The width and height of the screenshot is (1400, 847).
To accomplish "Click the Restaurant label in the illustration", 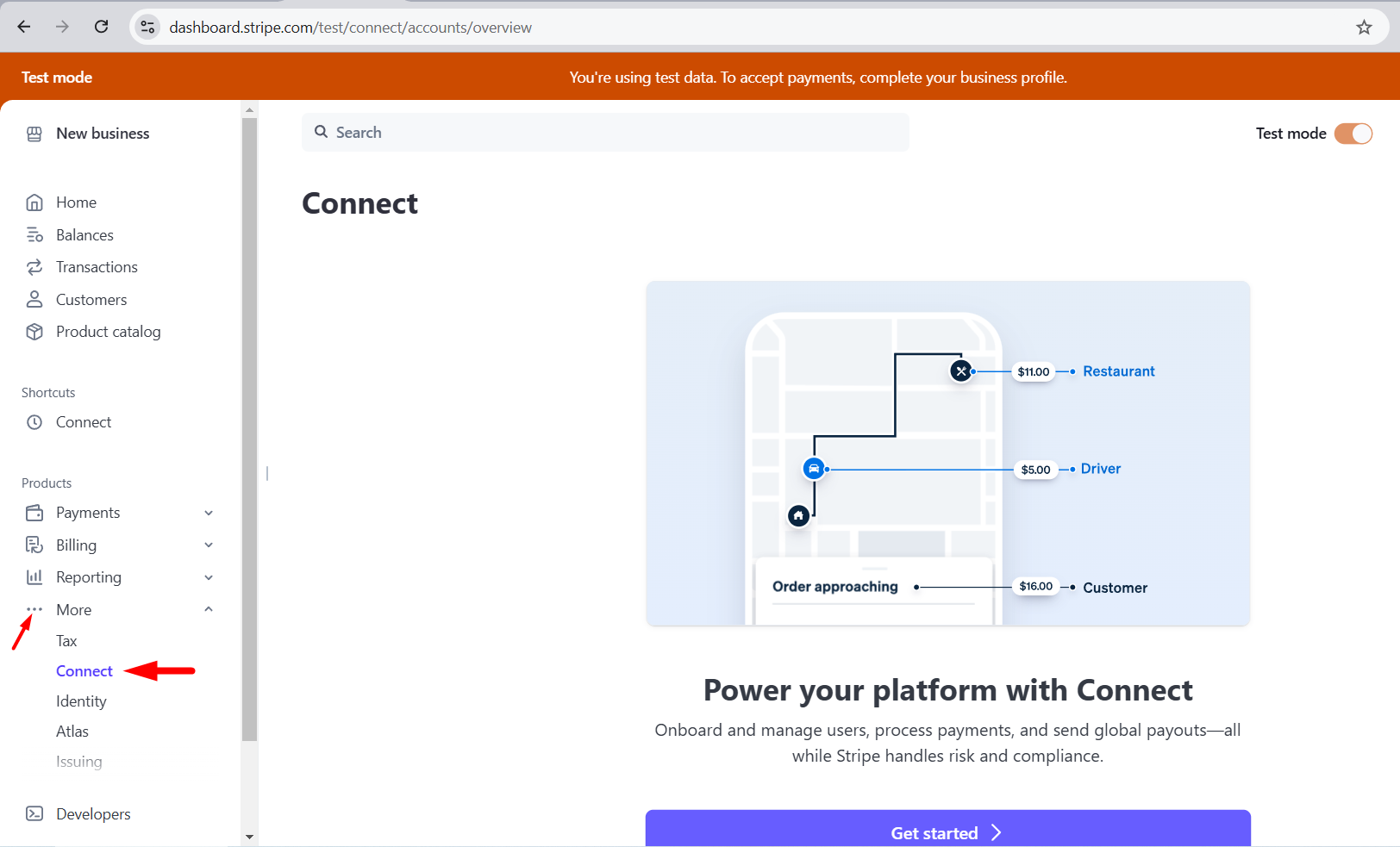I will 1118,371.
